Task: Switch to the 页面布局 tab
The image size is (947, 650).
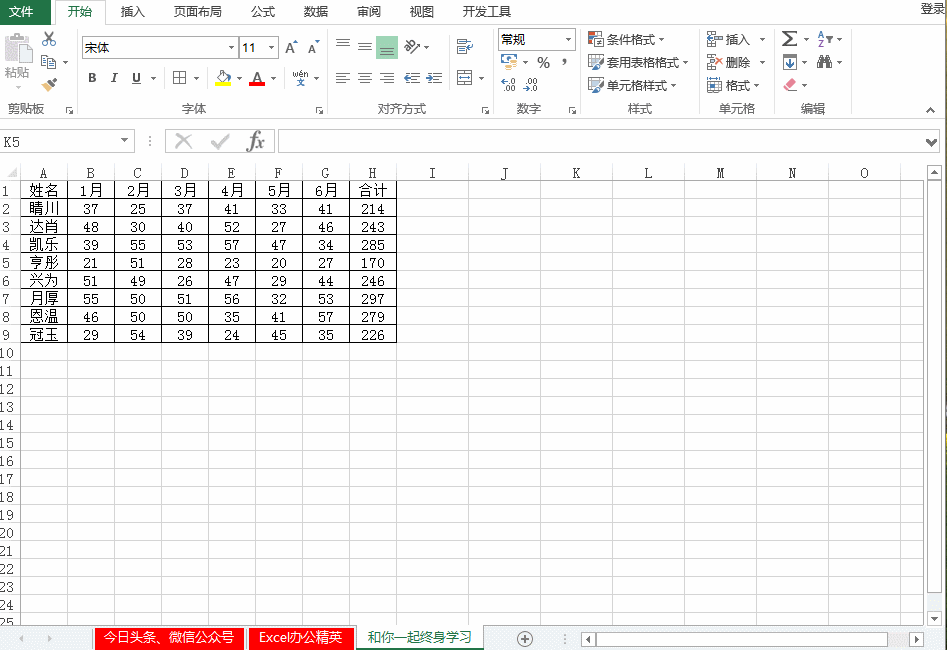Action: 197,11
